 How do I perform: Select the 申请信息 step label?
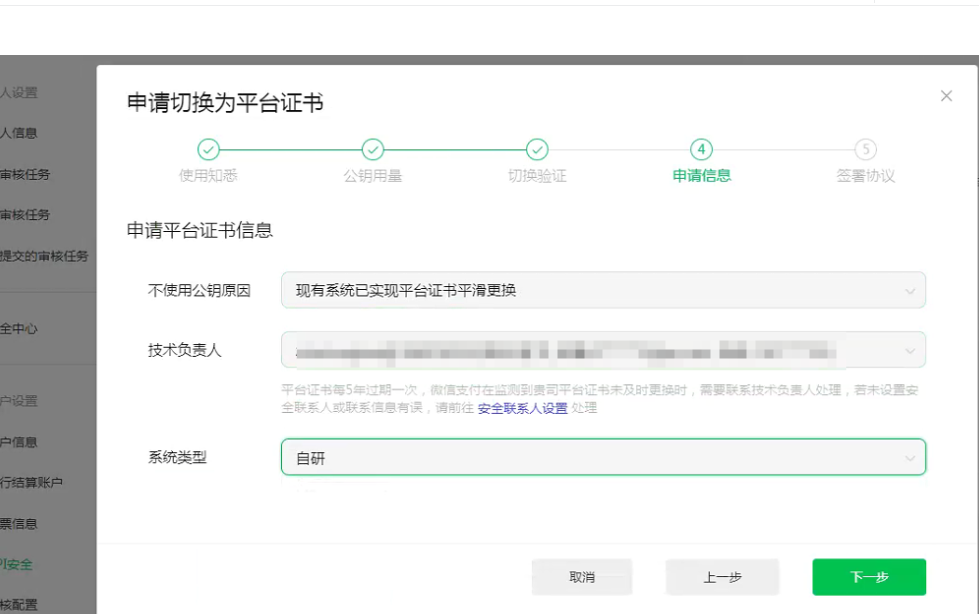point(702,176)
